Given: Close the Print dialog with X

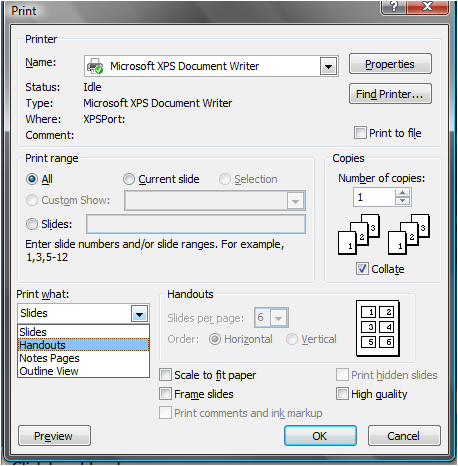Looking at the screenshot, I should (427, 7).
